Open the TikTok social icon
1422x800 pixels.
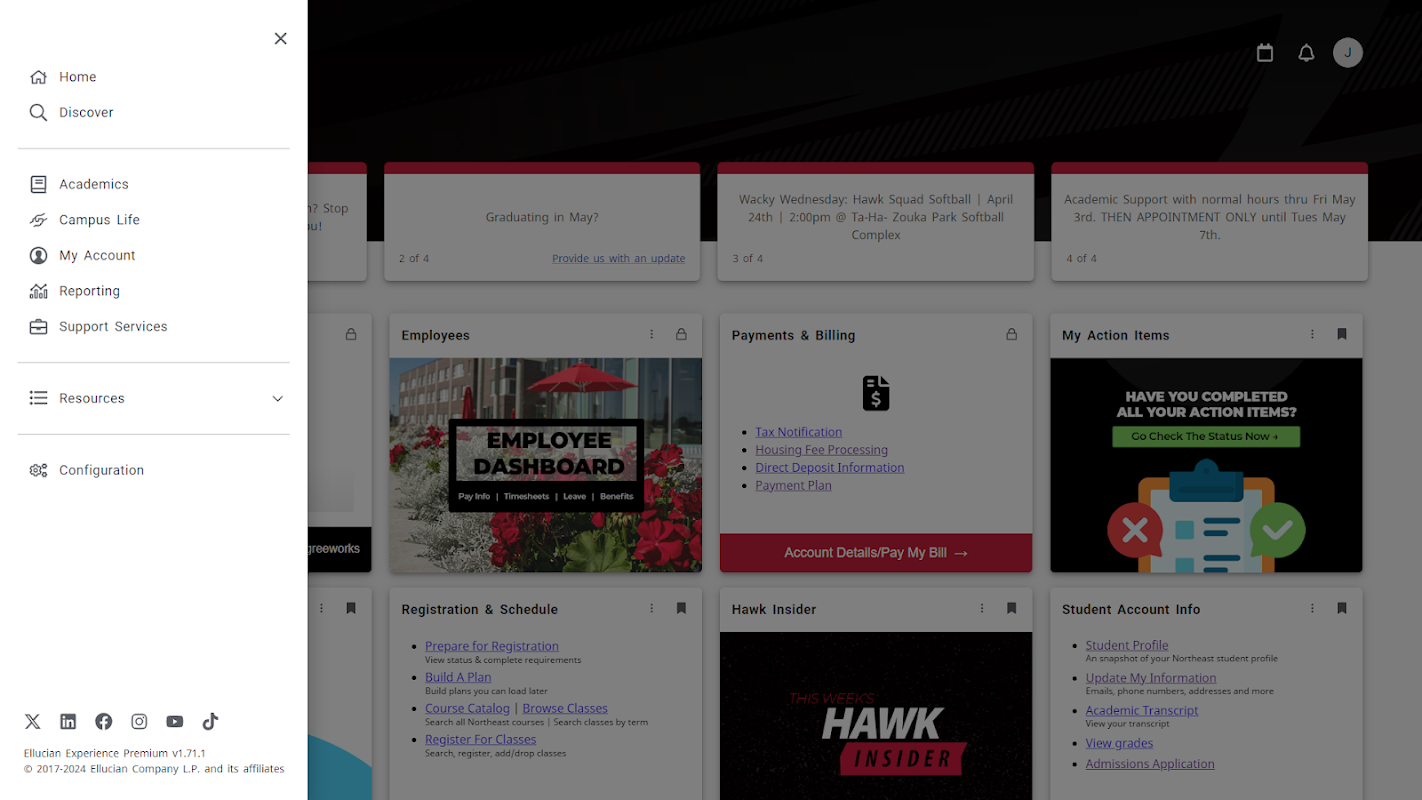coord(210,721)
